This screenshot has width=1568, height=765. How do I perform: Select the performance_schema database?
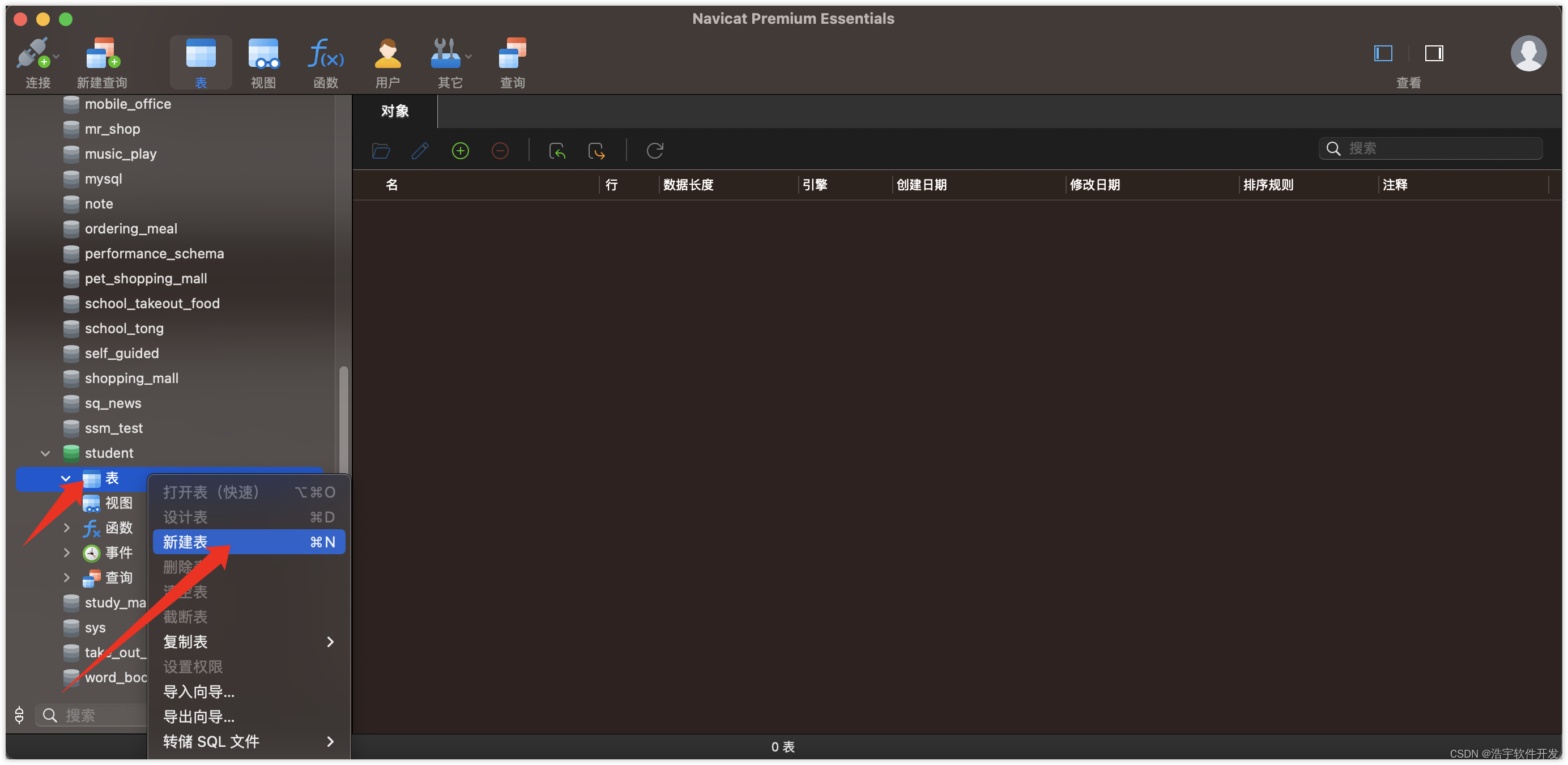coord(154,253)
